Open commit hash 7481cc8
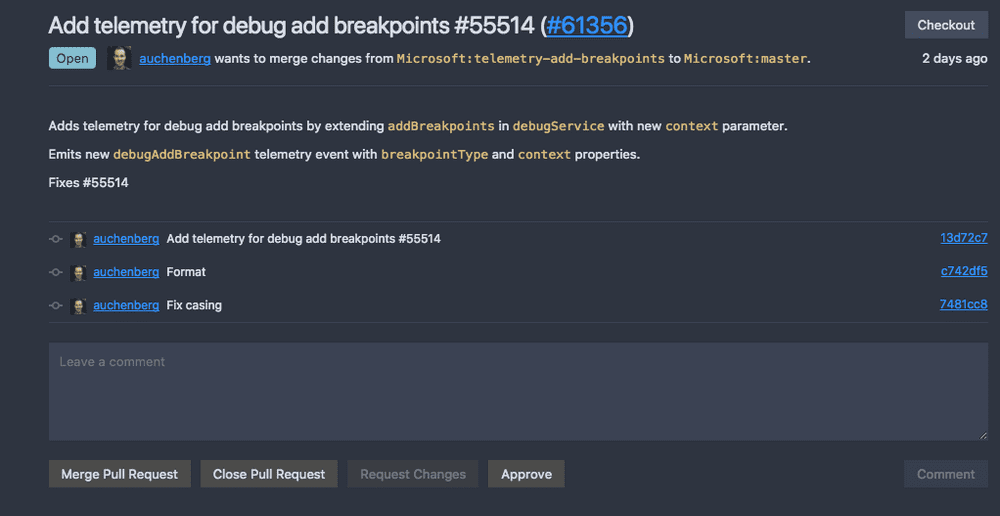This screenshot has width=1000, height=516. point(963,304)
